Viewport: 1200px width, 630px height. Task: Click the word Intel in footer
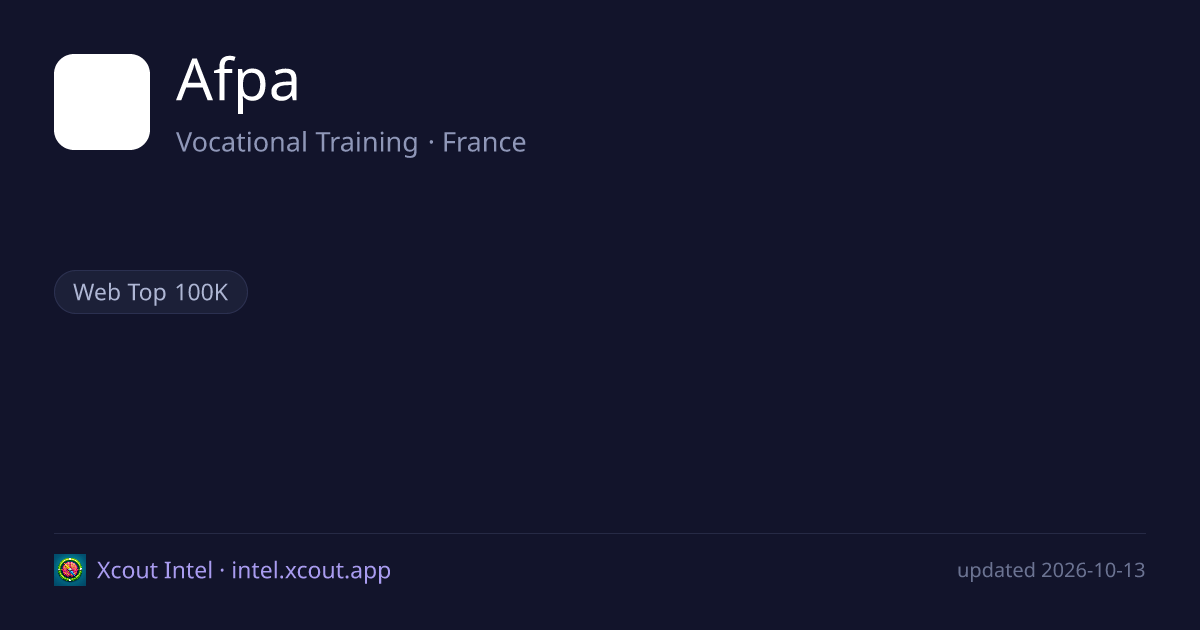click(x=188, y=571)
